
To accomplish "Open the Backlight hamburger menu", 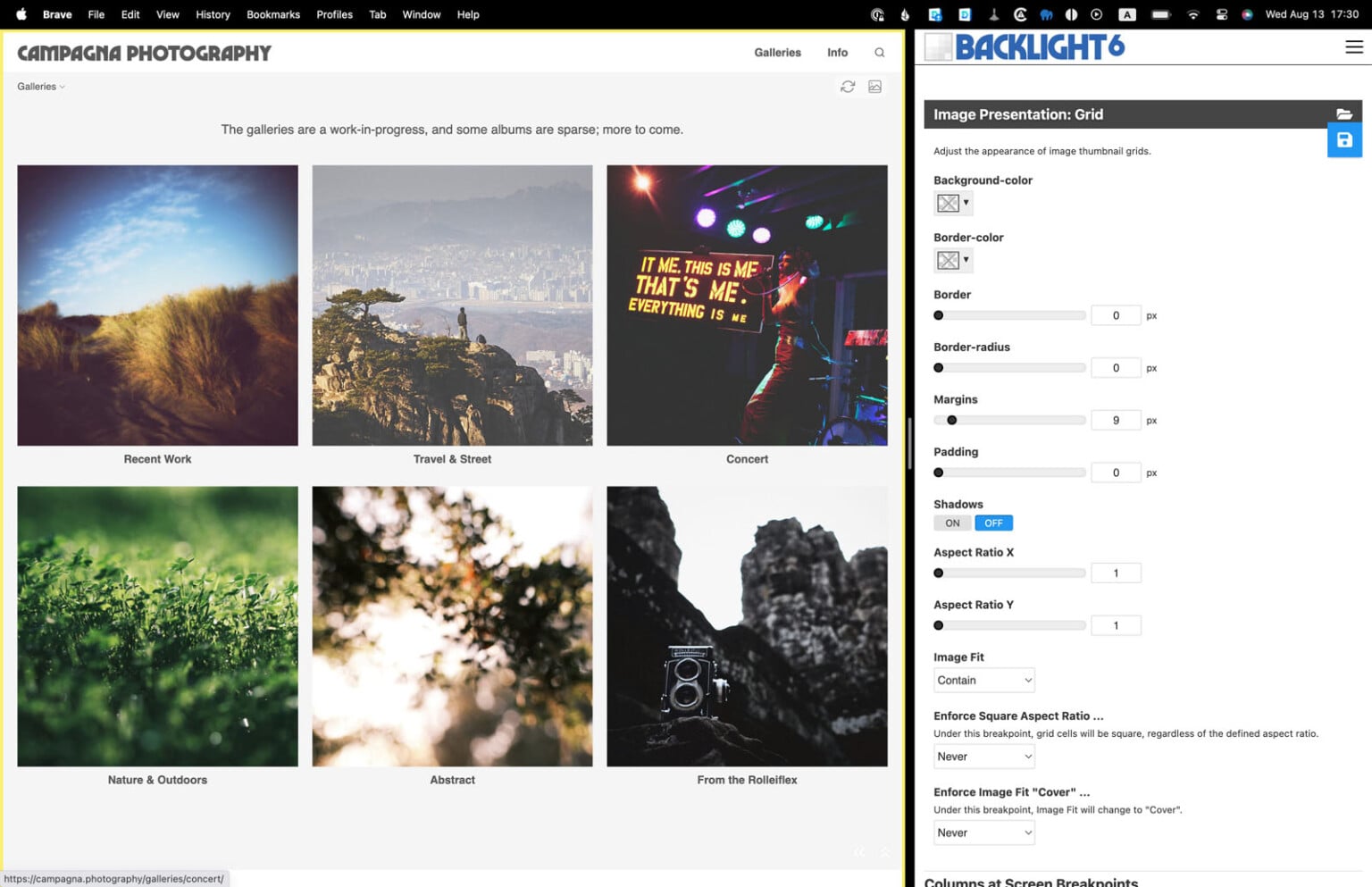I will click(1355, 47).
